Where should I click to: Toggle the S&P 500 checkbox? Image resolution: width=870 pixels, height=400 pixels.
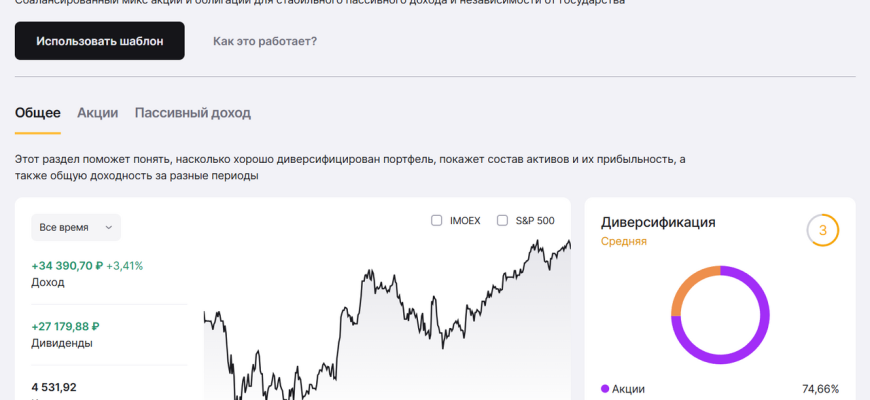(502, 220)
